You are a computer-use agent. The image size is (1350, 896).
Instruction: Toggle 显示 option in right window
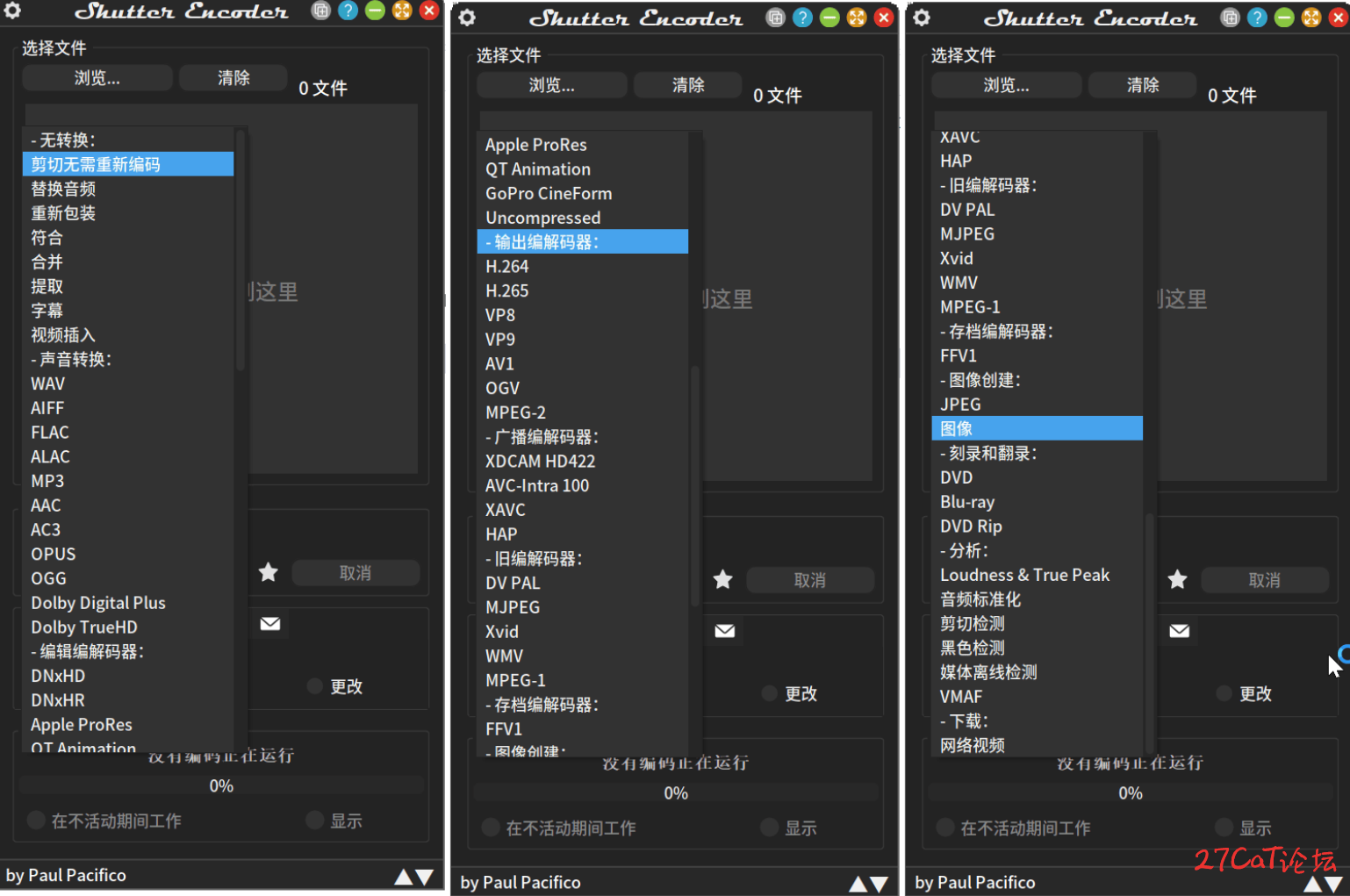1224,828
